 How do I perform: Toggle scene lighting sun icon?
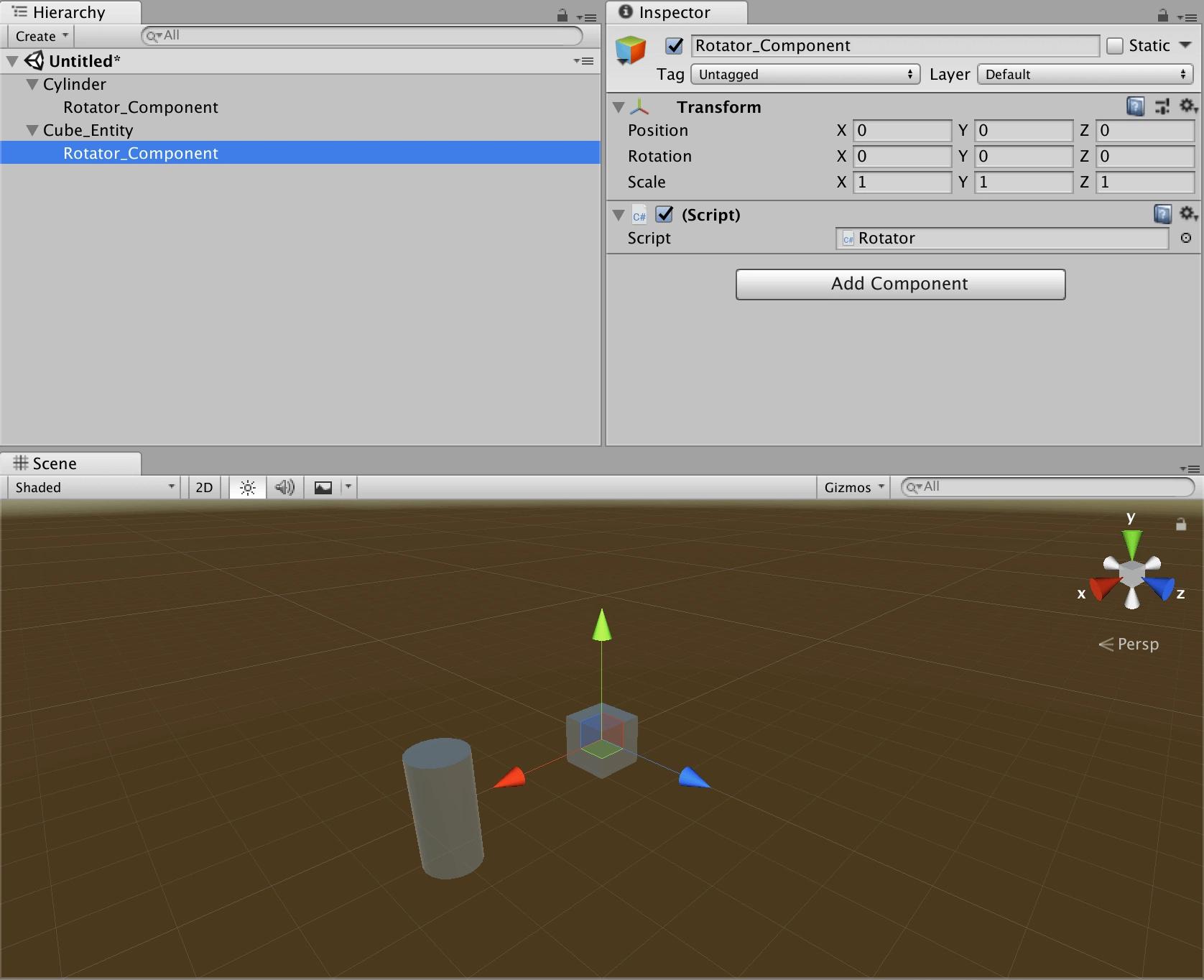[x=247, y=488]
